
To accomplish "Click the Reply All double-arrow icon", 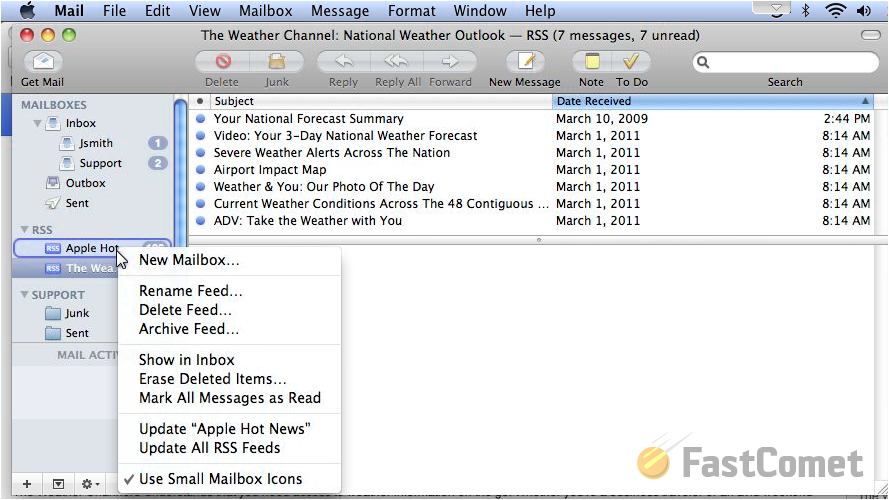I will (396, 61).
